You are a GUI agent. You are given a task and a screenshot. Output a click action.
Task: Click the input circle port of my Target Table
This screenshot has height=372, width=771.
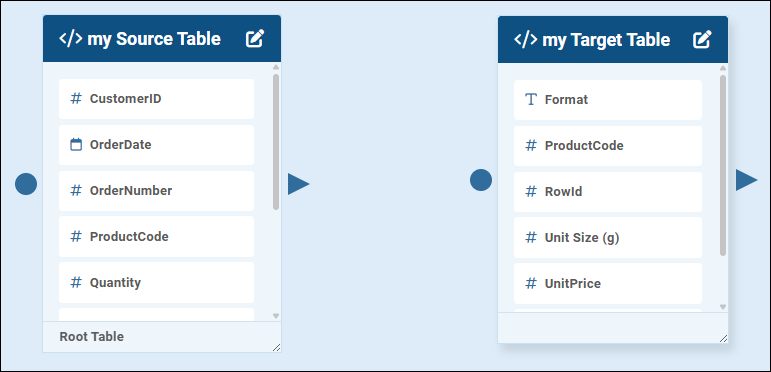pyautogui.click(x=481, y=180)
